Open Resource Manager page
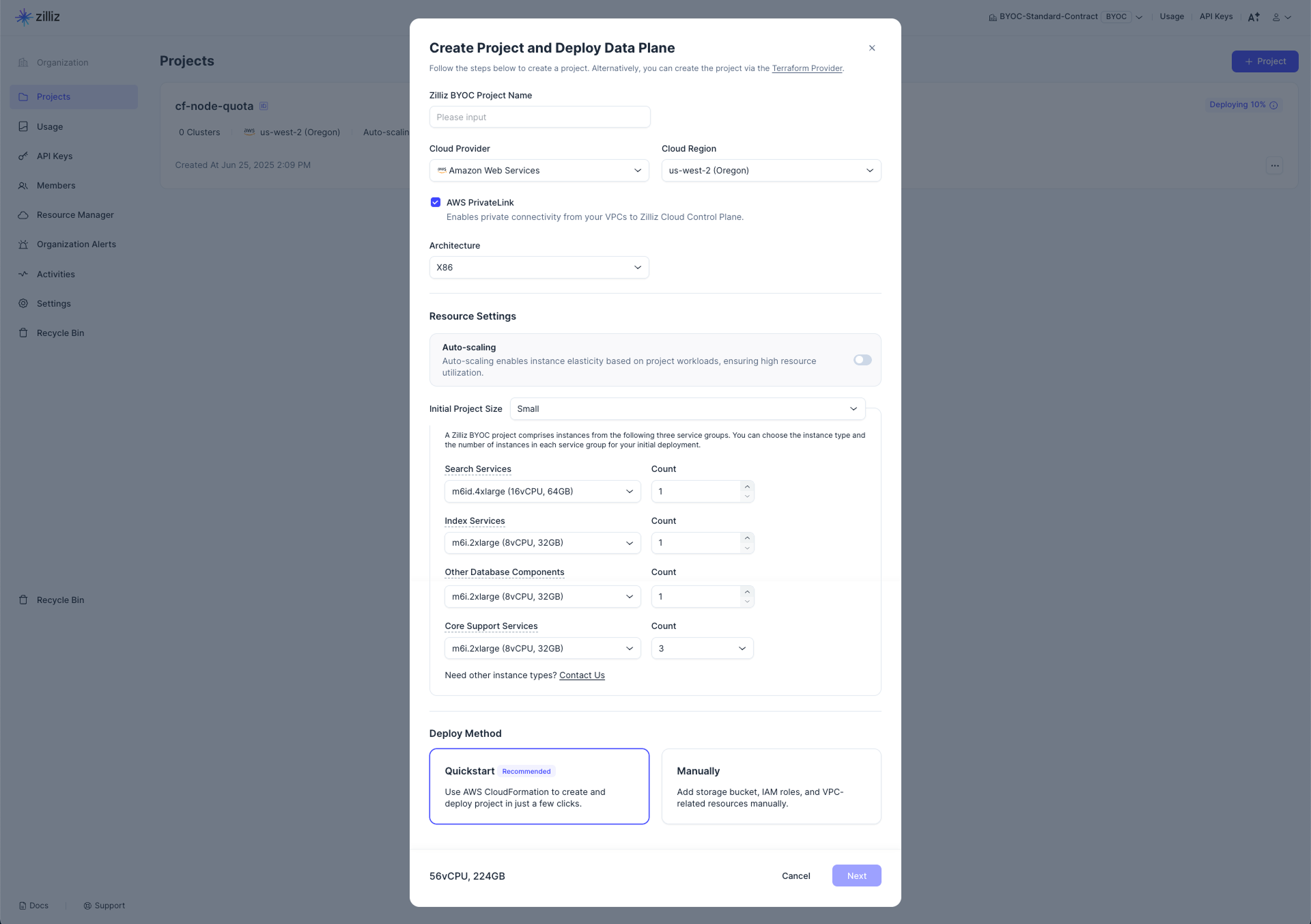1311x924 pixels. pyautogui.click(x=74, y=214)
